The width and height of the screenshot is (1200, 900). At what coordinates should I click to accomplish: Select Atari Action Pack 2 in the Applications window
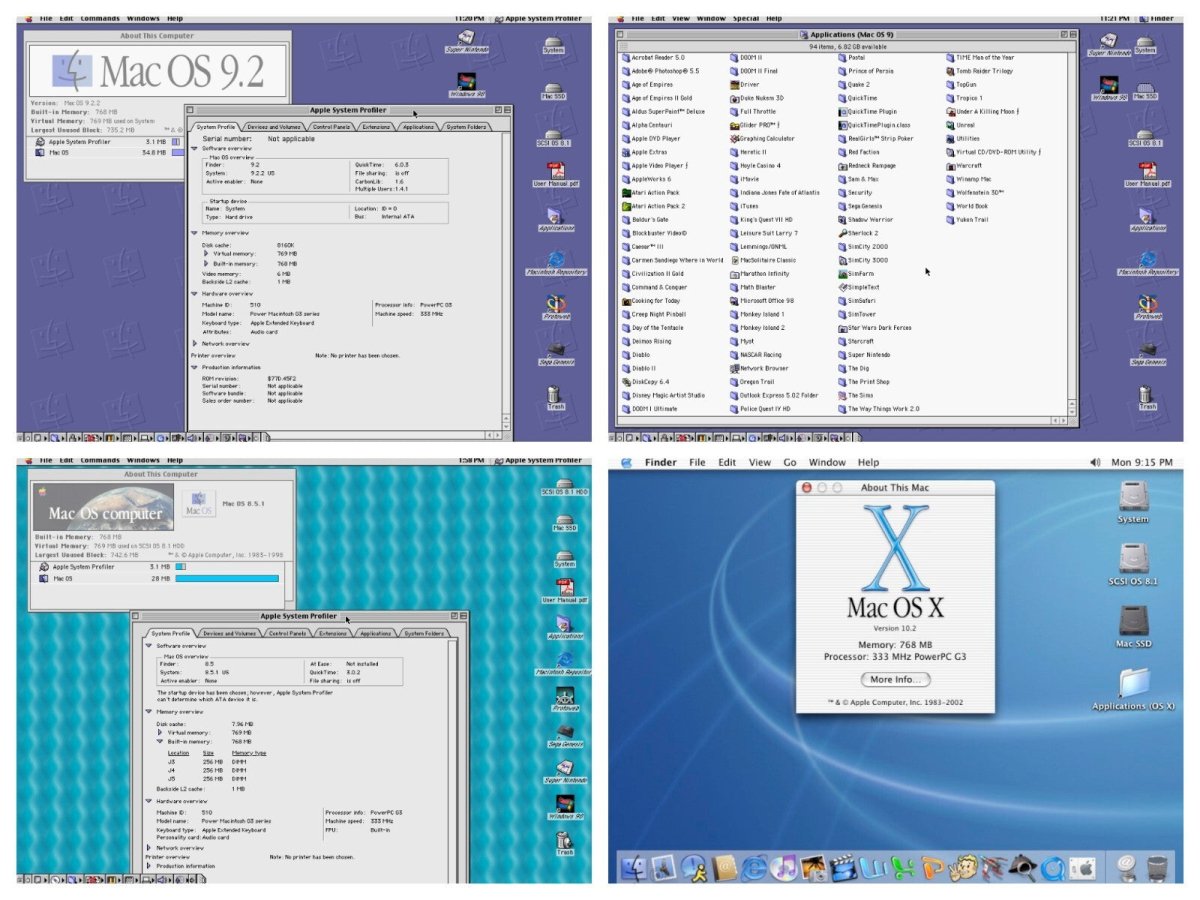pos(652,206)
